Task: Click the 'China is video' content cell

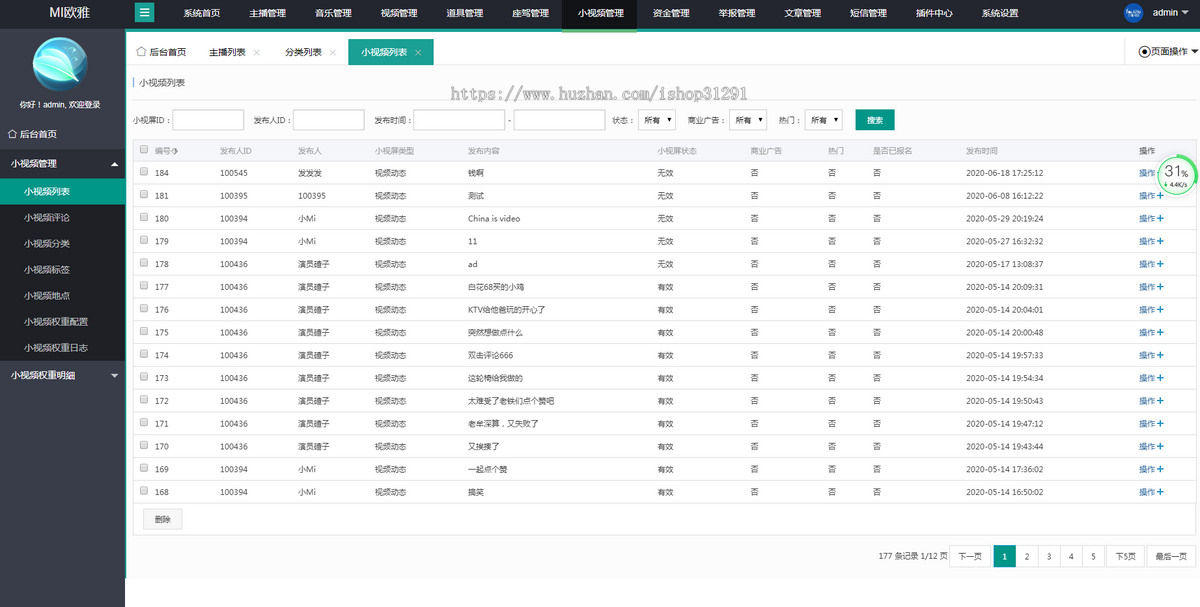Action: click(494, 218)
